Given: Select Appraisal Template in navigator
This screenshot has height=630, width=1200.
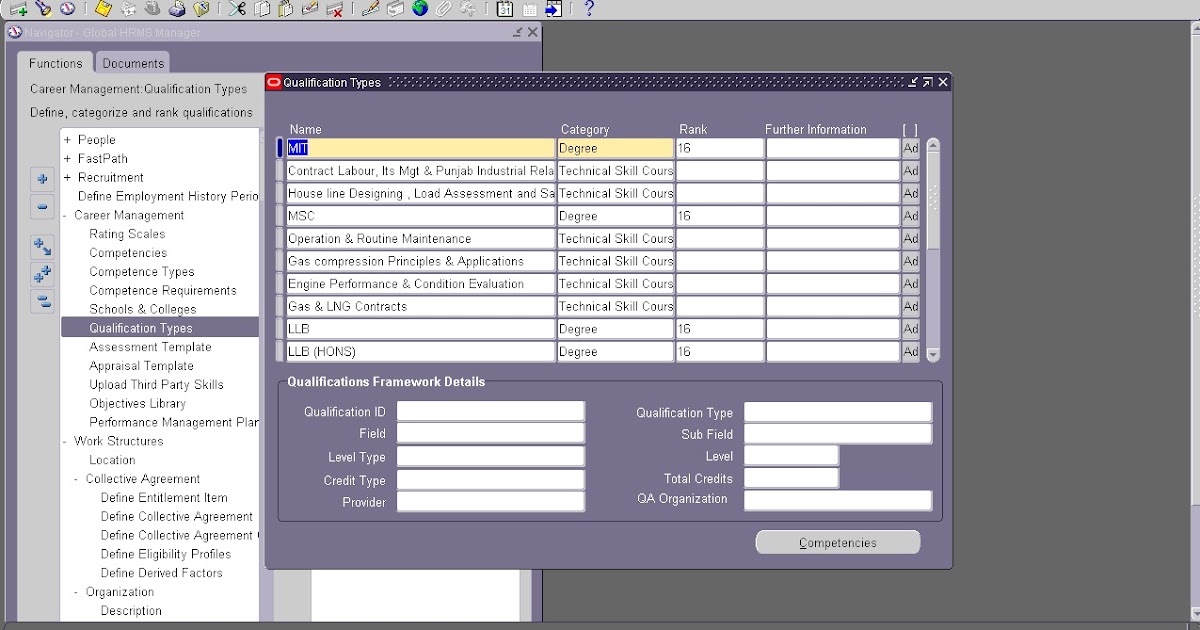Looking at the screenshot, I should 141,366.
